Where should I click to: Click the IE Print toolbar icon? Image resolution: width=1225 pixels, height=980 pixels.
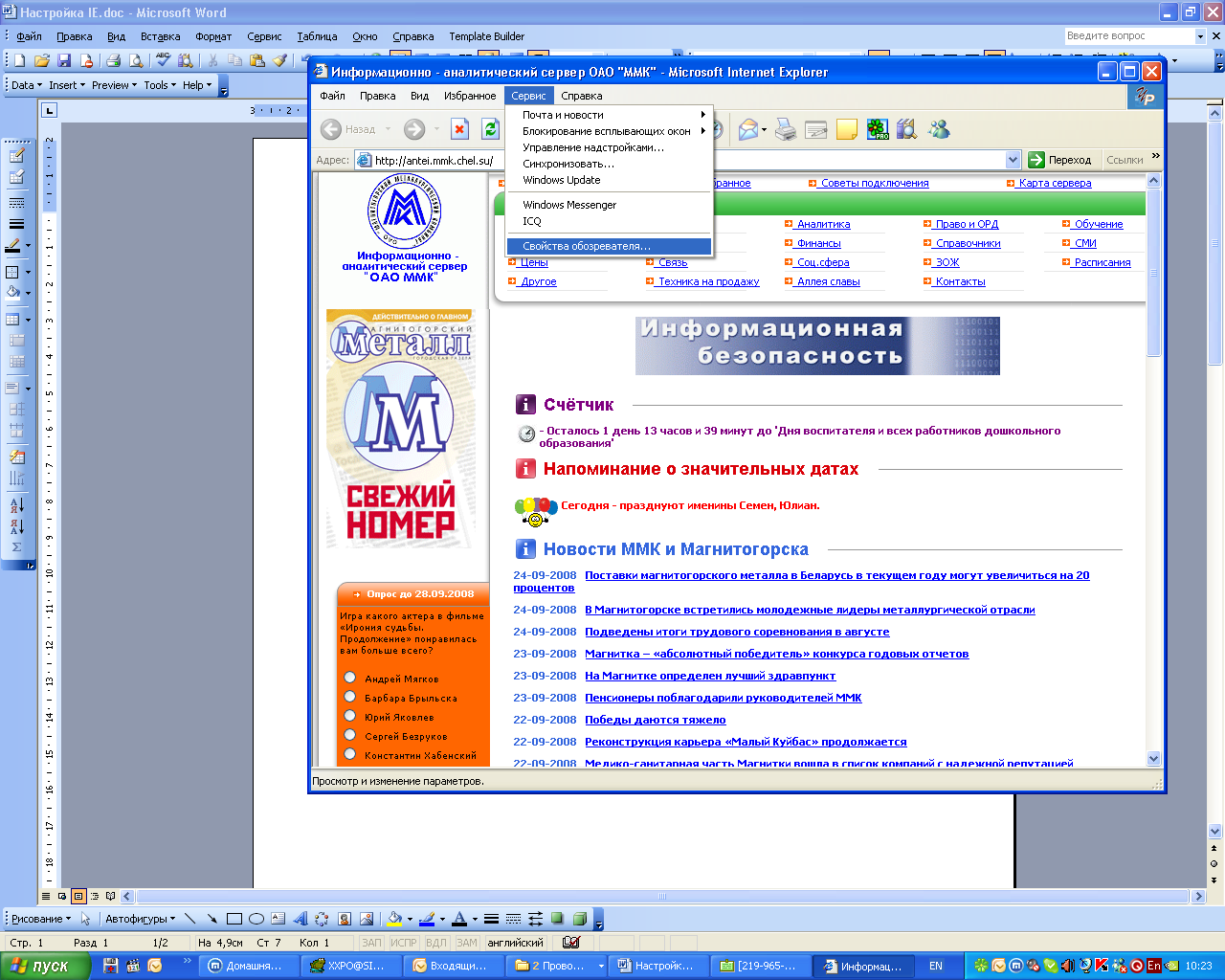pyautogui.click(x=786, y=129)
